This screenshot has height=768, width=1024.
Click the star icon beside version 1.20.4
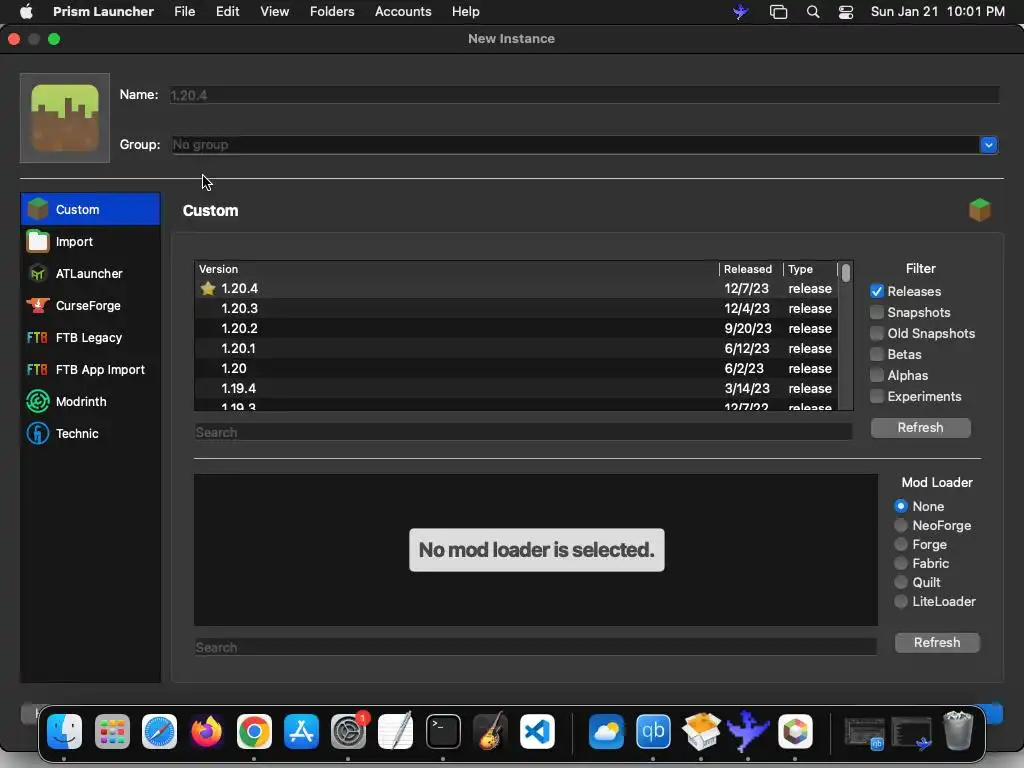pos(208,288)
